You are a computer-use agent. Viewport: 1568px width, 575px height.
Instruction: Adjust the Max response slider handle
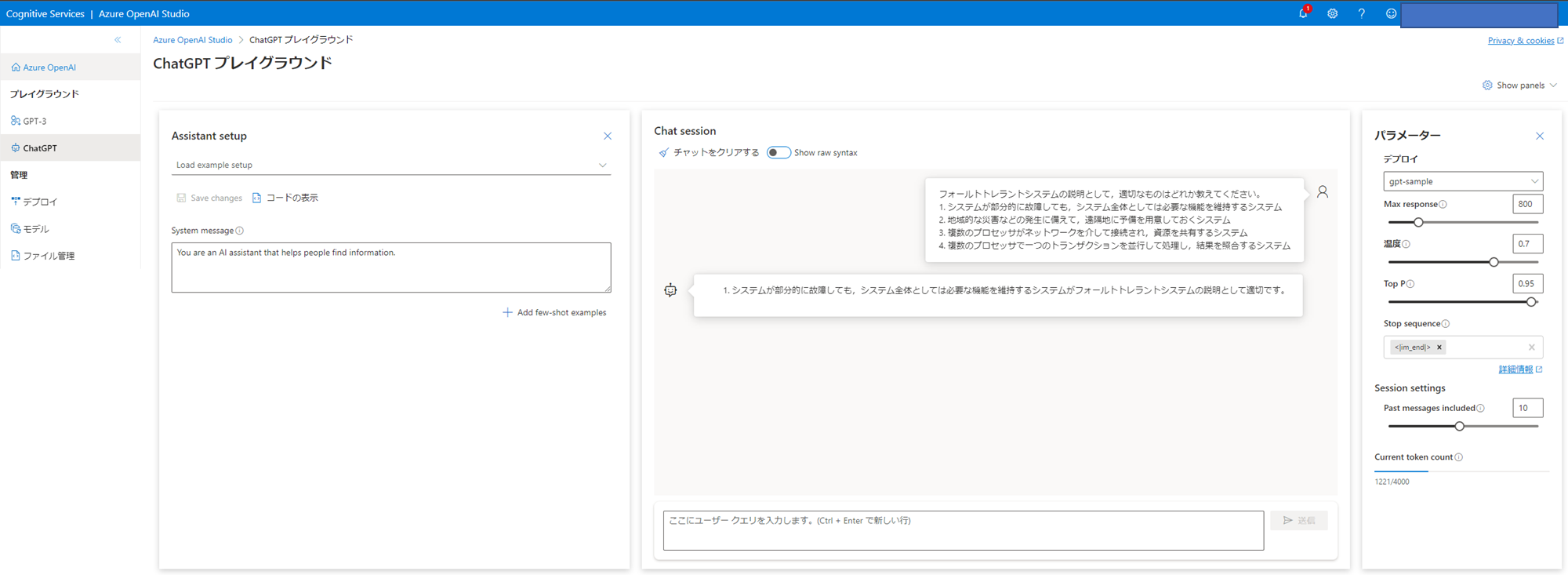click(1418, 223)
